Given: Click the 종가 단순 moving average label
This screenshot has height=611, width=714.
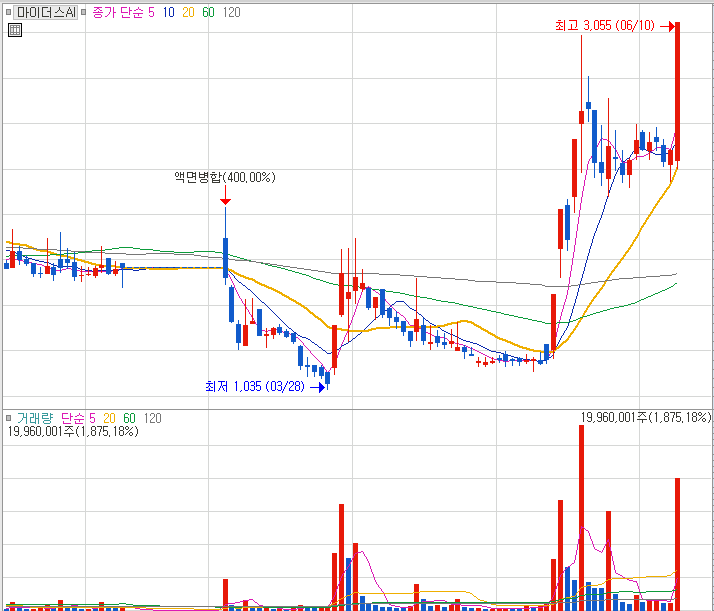Looking at the screenshot, I should tap(118, 12).
